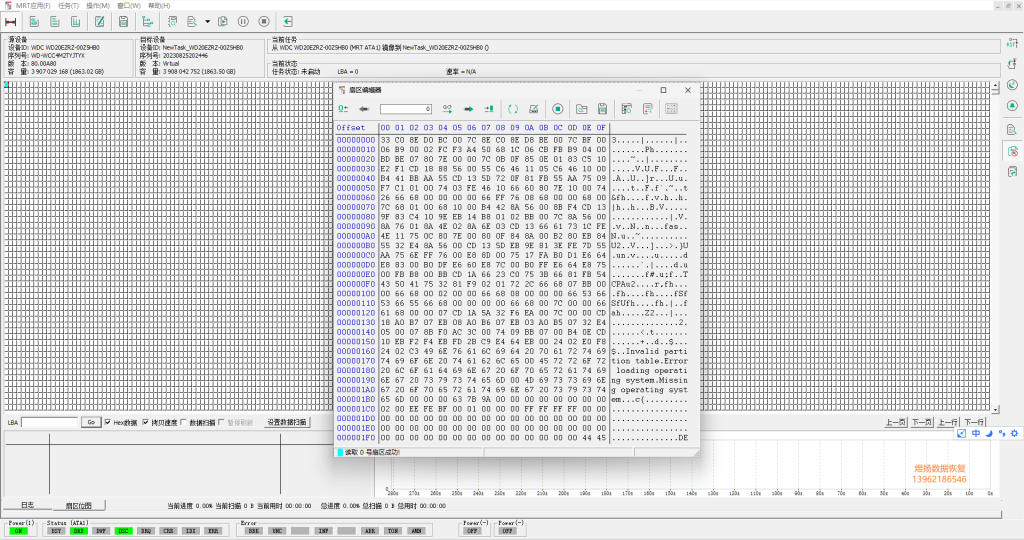Open the 操作(M) menu
The width and height of the screenshot is (1024, 540).
click(98, 5)
